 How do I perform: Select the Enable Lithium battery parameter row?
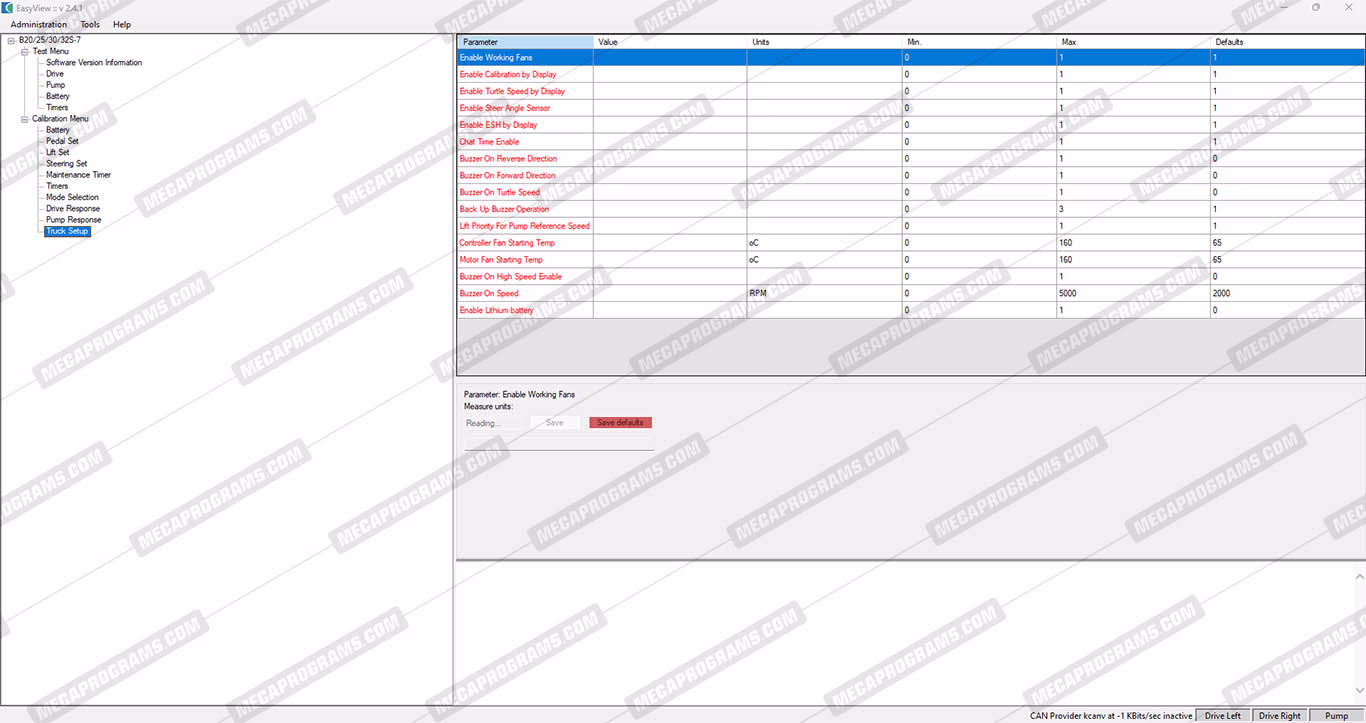[x=497, y=310]
